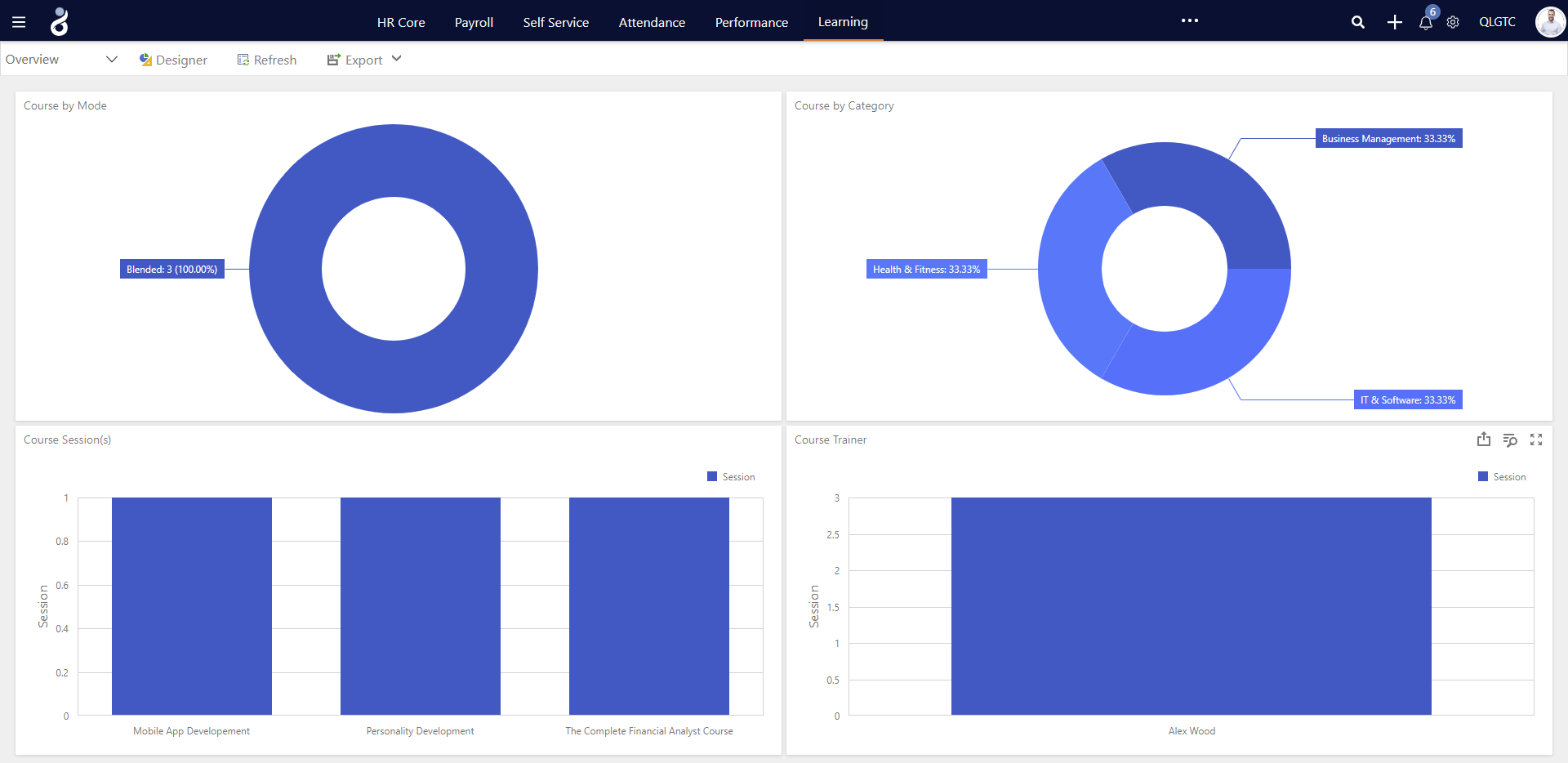
Task: Click the user profile picture thumbnail
Action: point(1549,22)
